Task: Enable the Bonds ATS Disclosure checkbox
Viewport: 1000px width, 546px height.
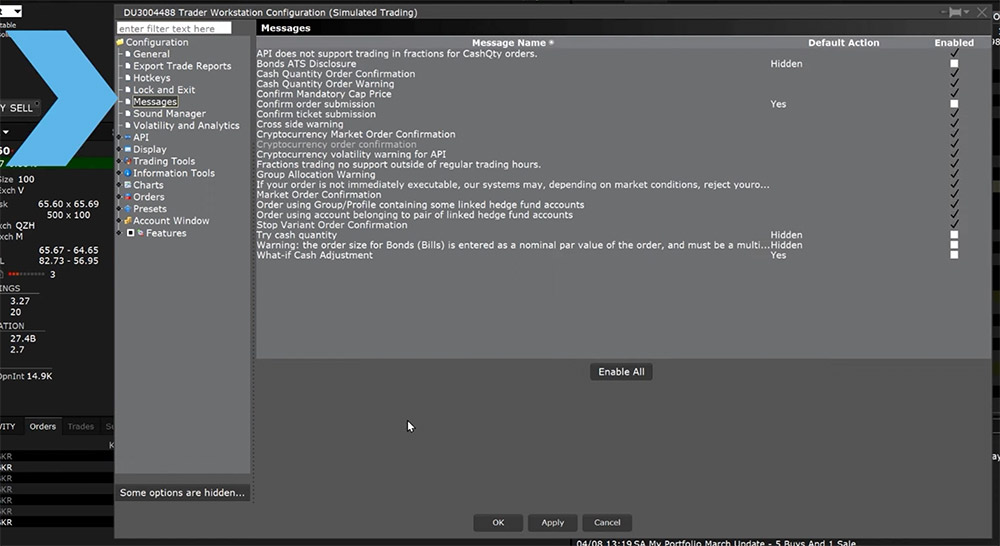Action: (954, 64)
